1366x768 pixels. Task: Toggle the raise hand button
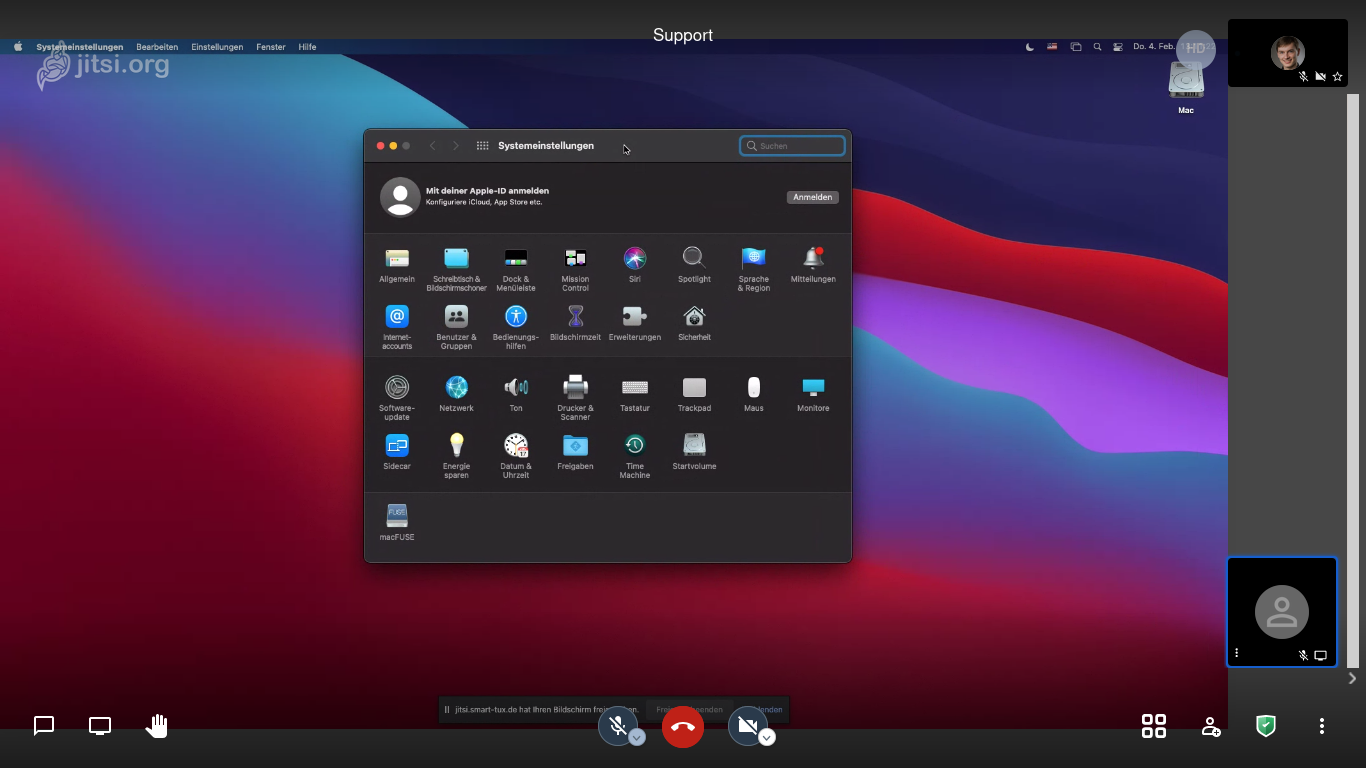tap(156, 726)
